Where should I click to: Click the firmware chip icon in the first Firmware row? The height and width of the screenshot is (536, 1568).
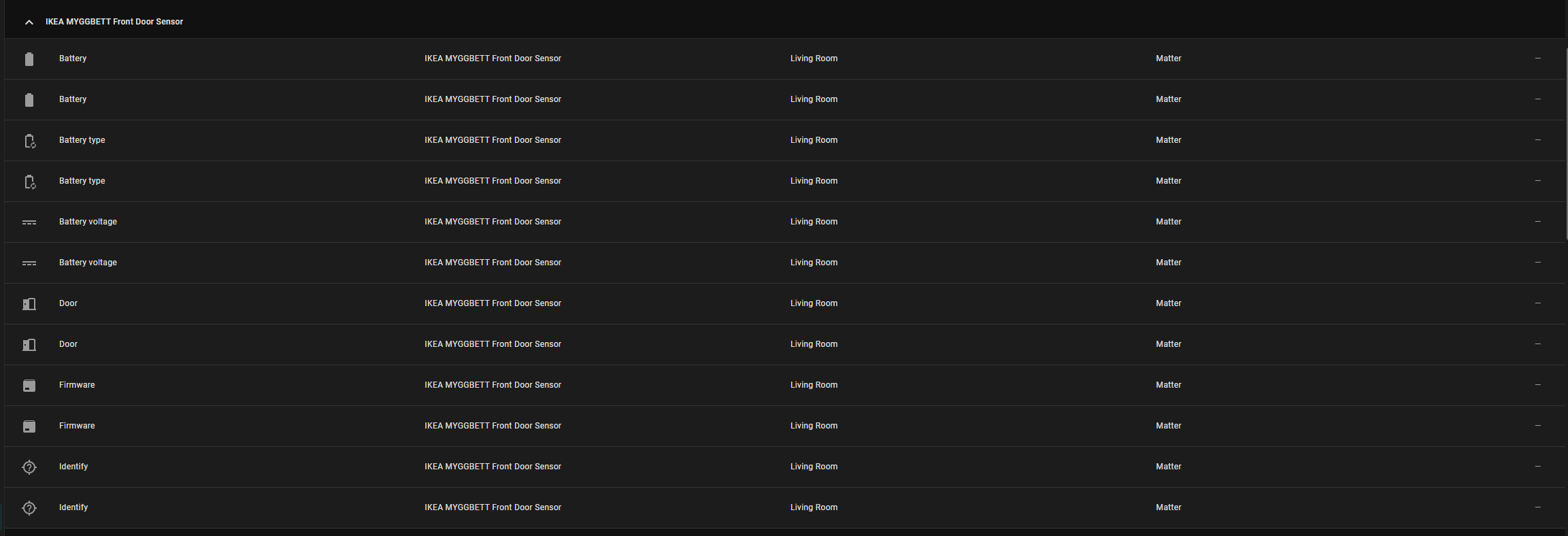tap(29, 386)
